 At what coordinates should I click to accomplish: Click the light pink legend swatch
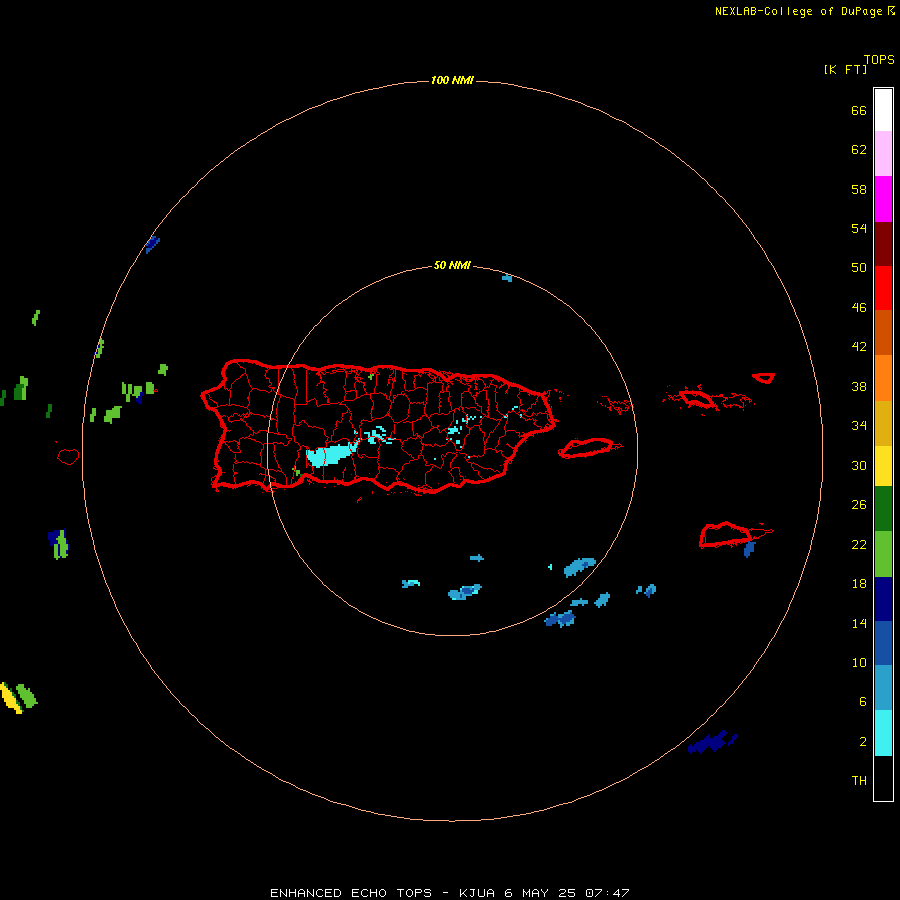(x=883, y=154)
